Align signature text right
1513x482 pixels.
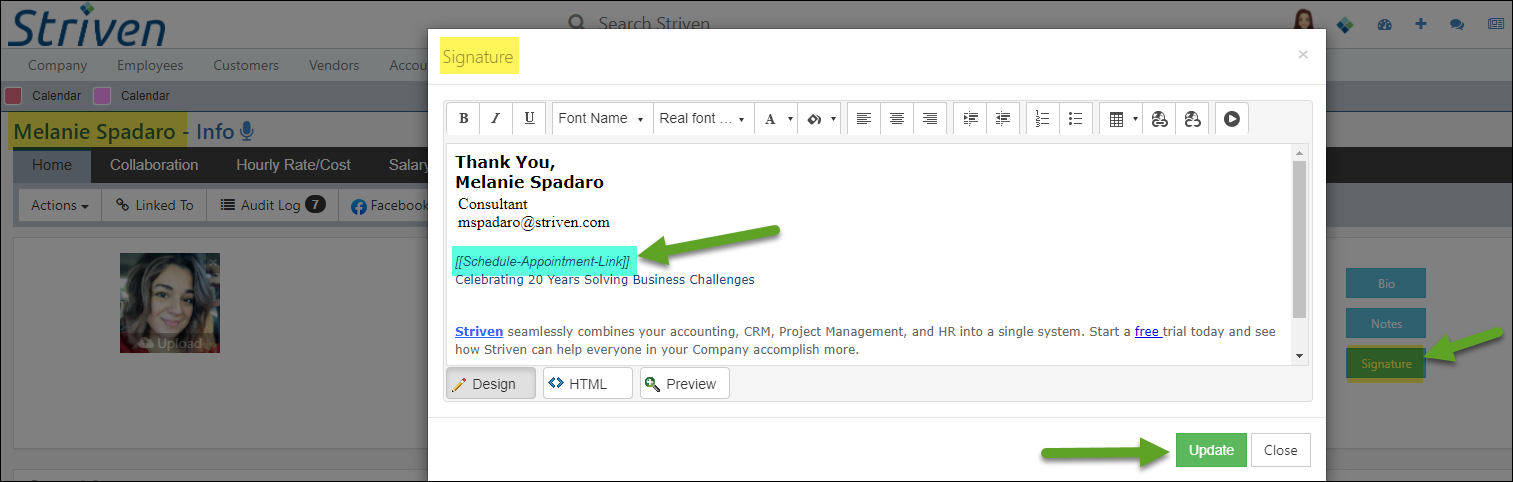pyautogui.click(x=930, y=118)
